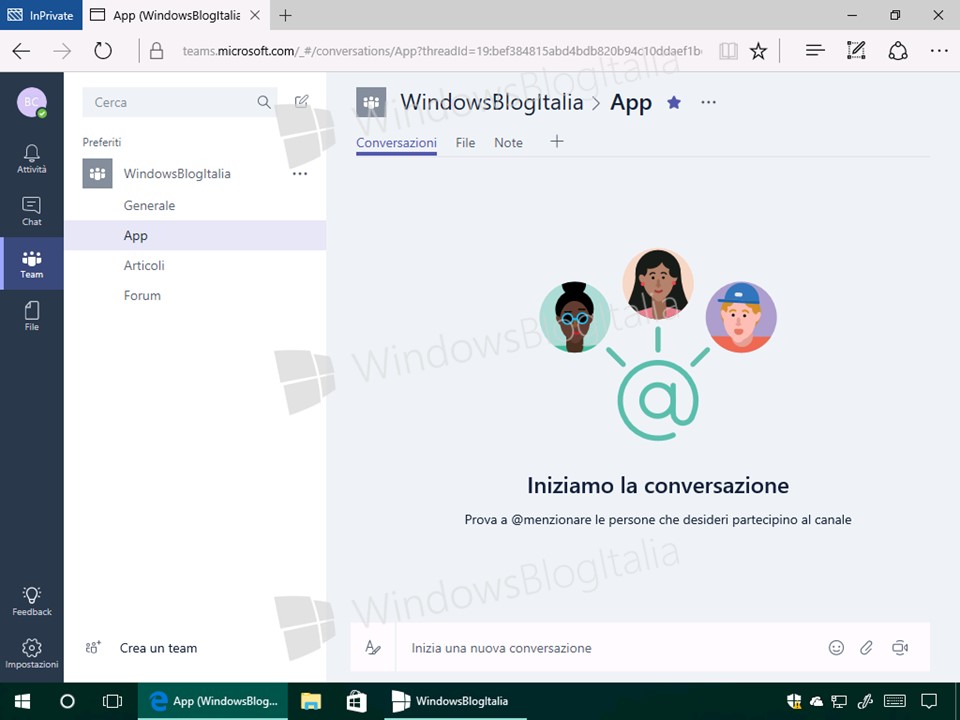Click the channel header team avatar

[x=371, y=102]
